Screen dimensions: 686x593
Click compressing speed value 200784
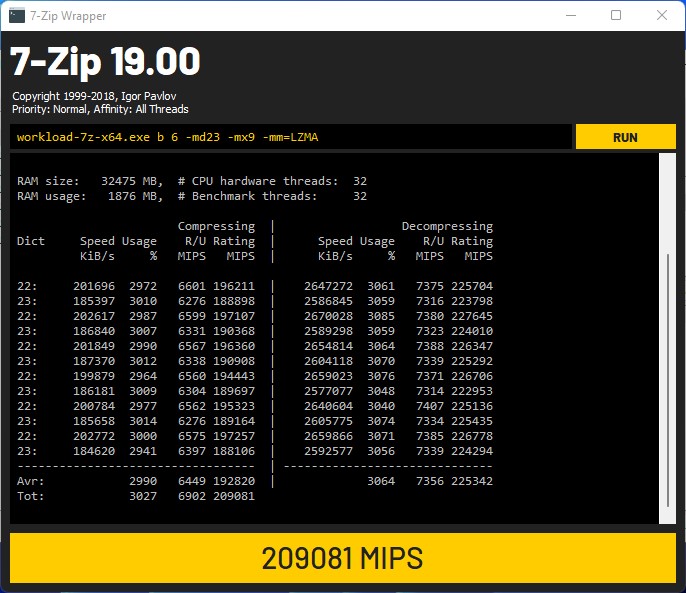point(94,406)
